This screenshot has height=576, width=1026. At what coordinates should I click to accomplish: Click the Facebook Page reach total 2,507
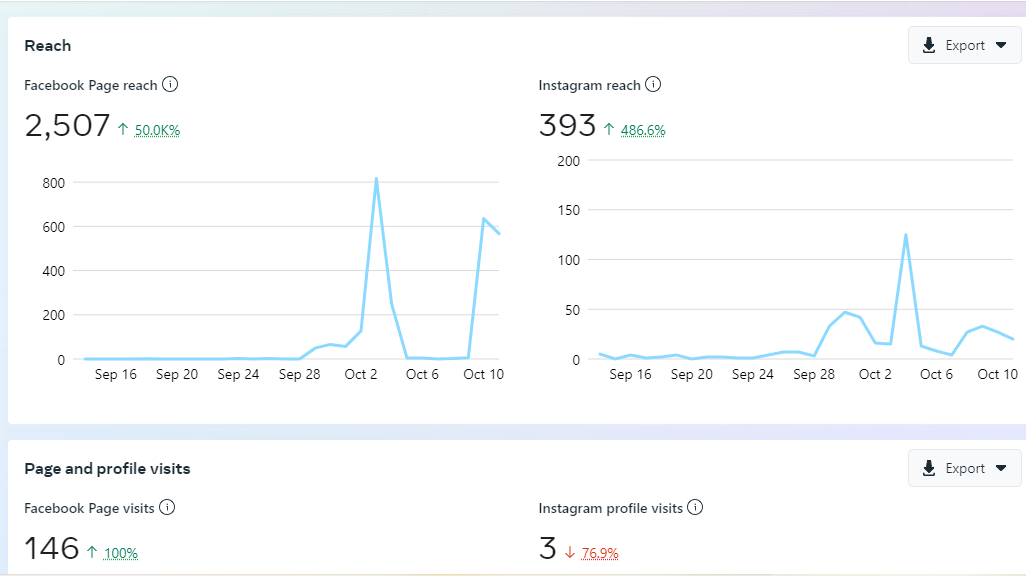67,125
